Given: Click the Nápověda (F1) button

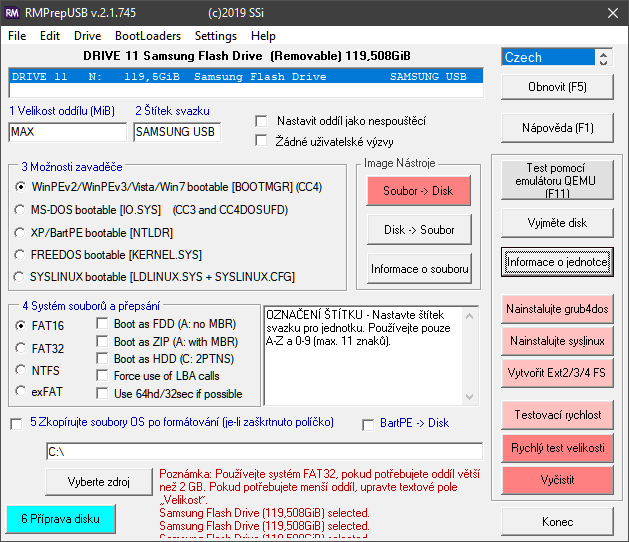Looking at the screenshot, I should [x=557, y=128].
